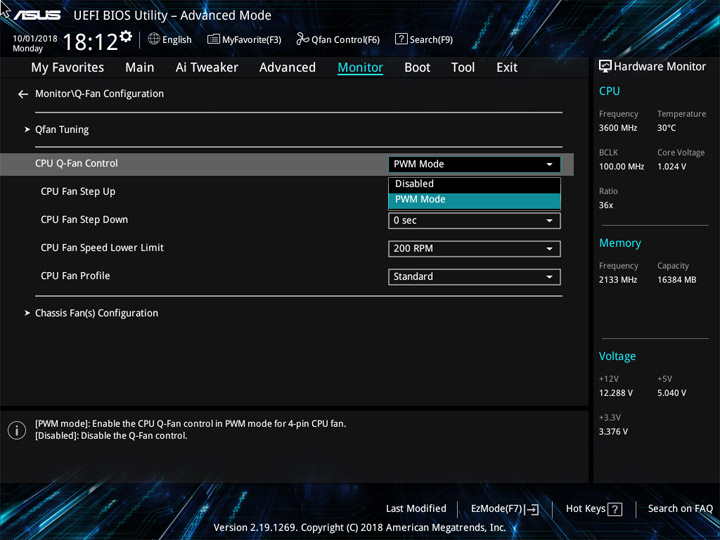Click the 1.024 V core voltage value
This screenshot has height=540, width=720.
click(x=672, y=167)
